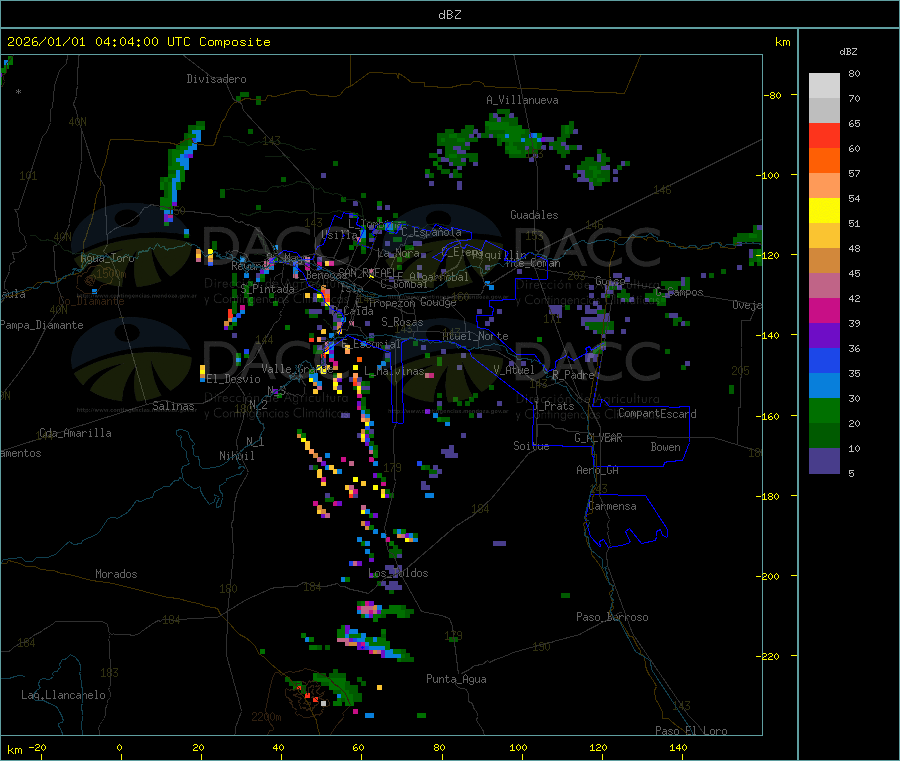The image size is (900, 761).
Task: Click the magenta 39-42 dBZ legend swatch
Action: (x=824, y=310)
